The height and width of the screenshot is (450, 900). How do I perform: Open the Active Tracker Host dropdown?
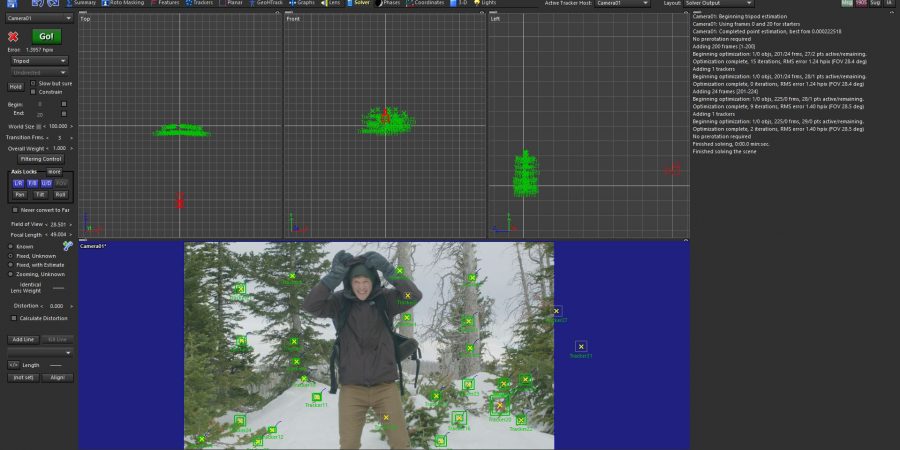pyautogui.click(x=621, y=3)
